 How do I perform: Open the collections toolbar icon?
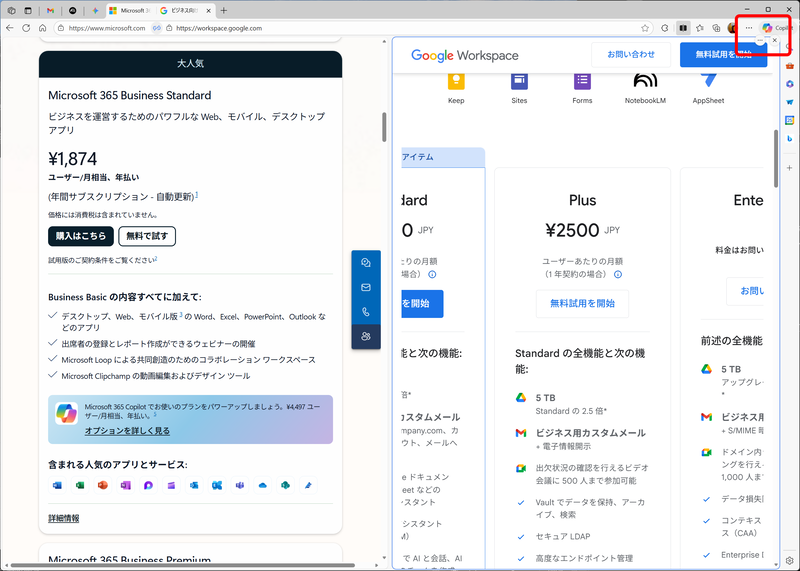click(x=716, y=28)
